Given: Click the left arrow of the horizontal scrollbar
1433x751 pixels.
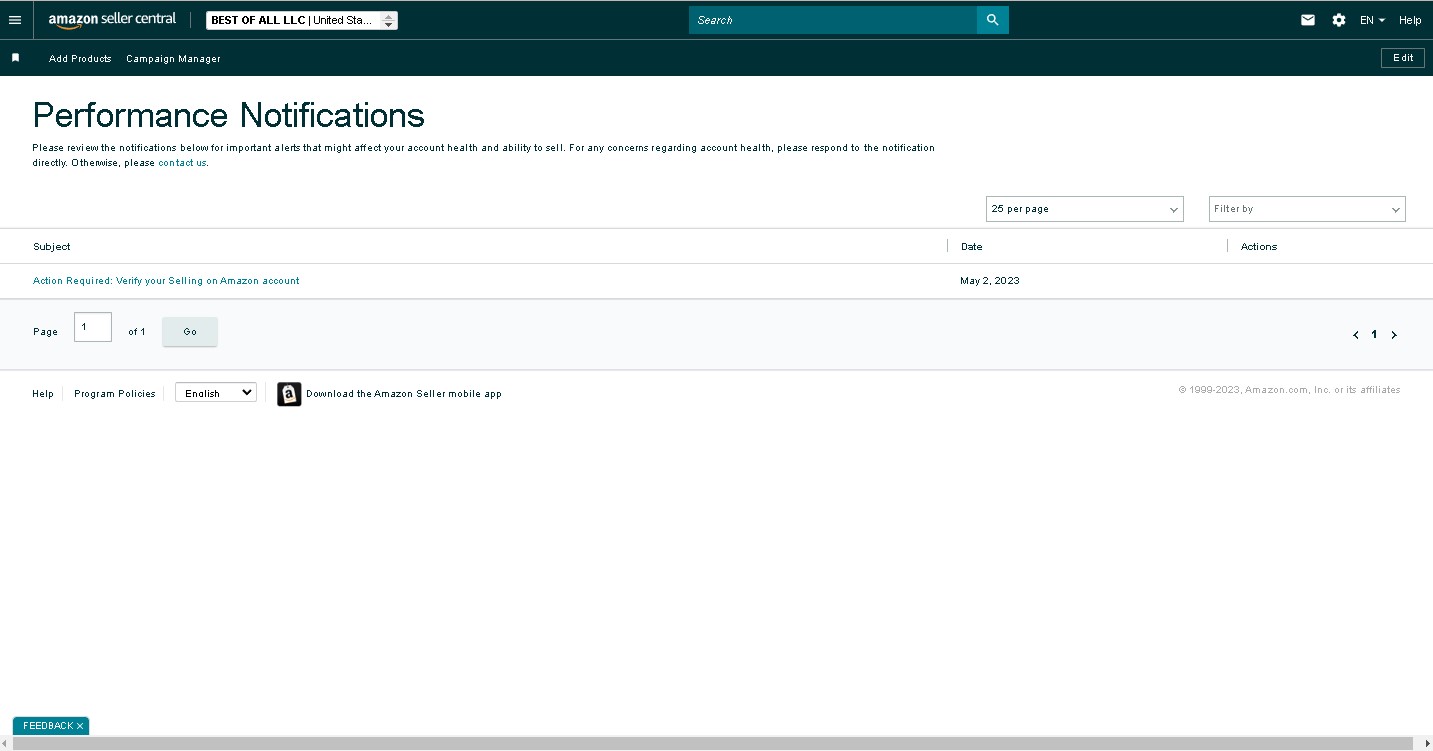Looking at the screenshot, I should 7,744.
